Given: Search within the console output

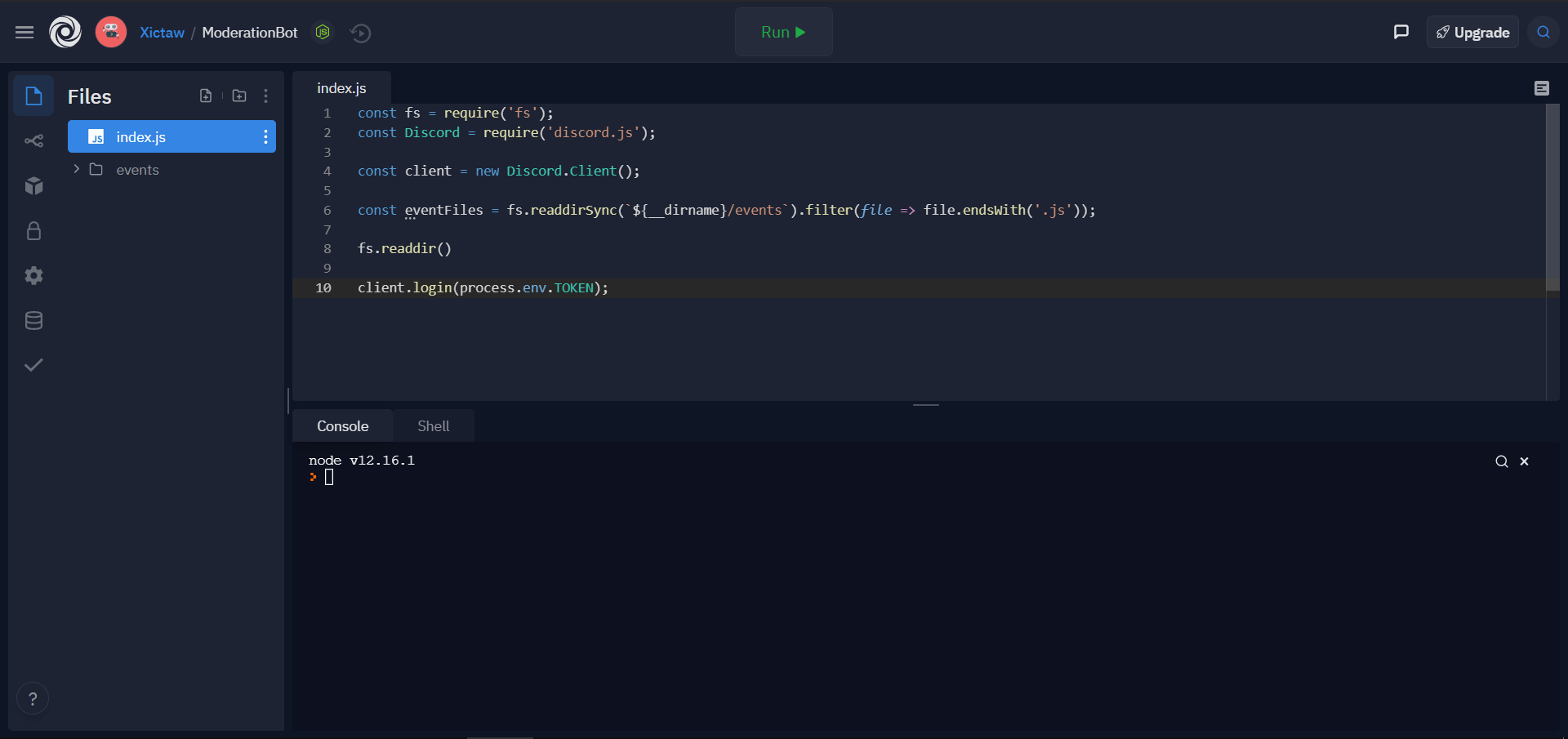Looking at the screenshot, I should (x=1502, y=461).
